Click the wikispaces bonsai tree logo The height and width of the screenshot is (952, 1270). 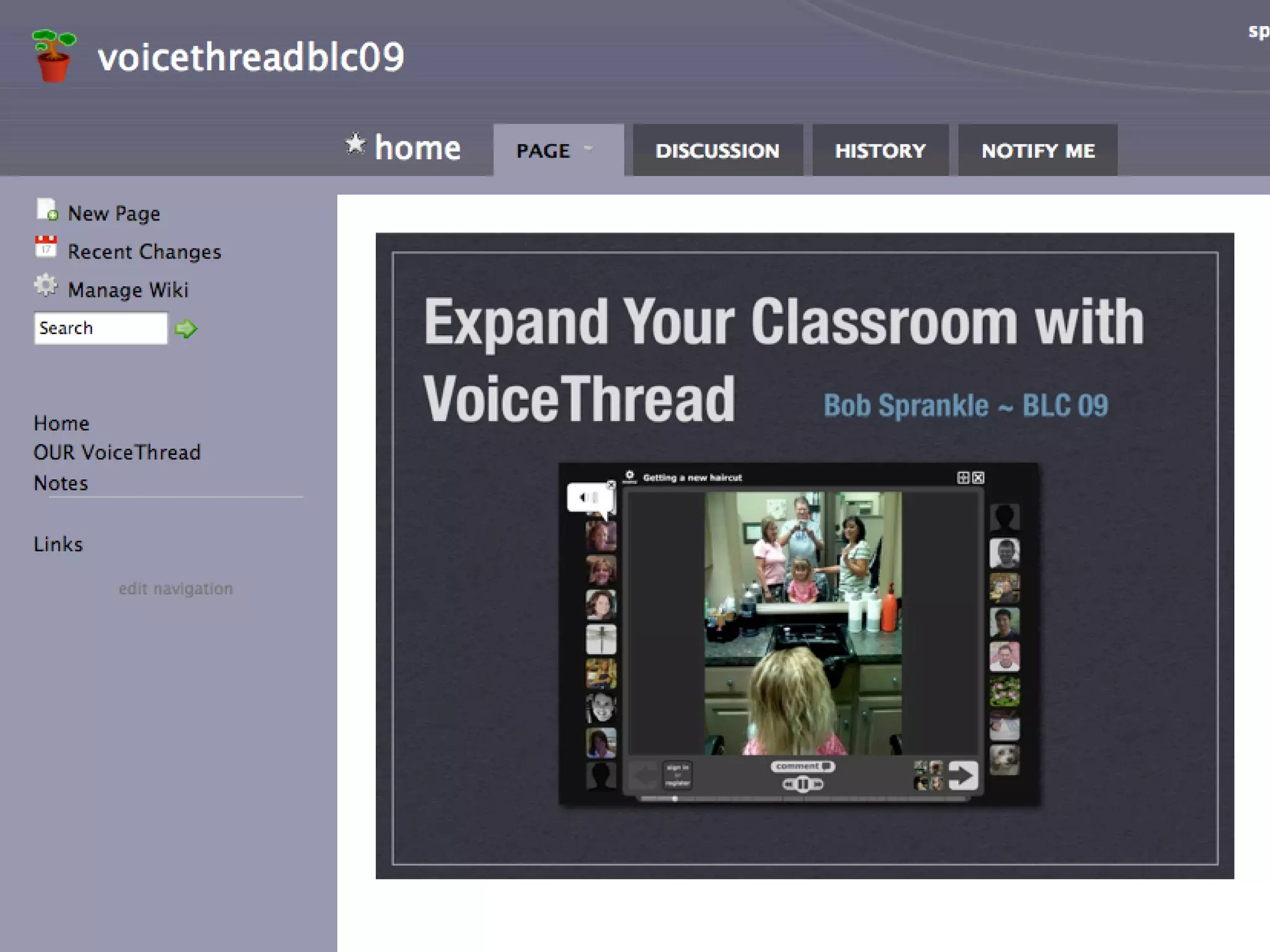[x=54, y=55]
